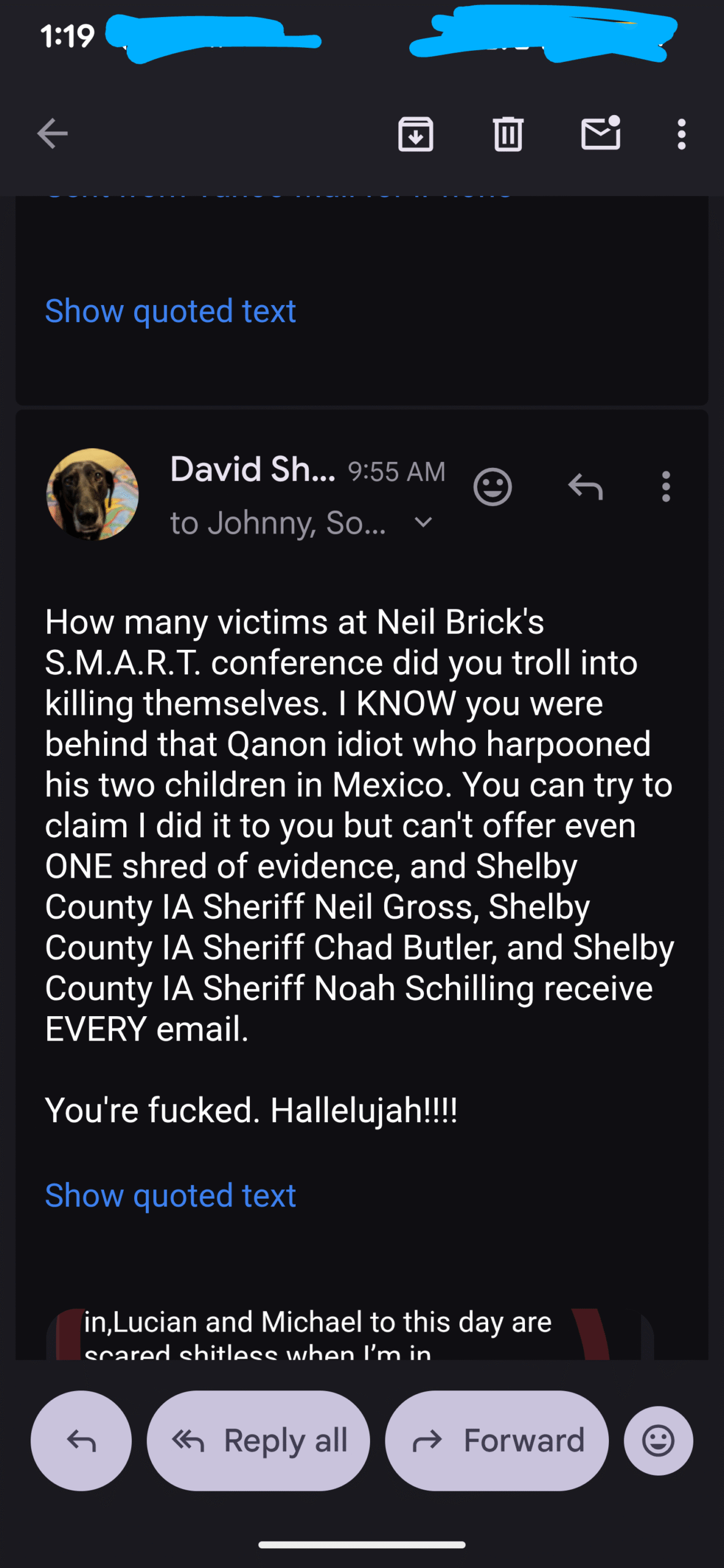
Task: Expand the recipient details chevron
Action: pos(423,522)
